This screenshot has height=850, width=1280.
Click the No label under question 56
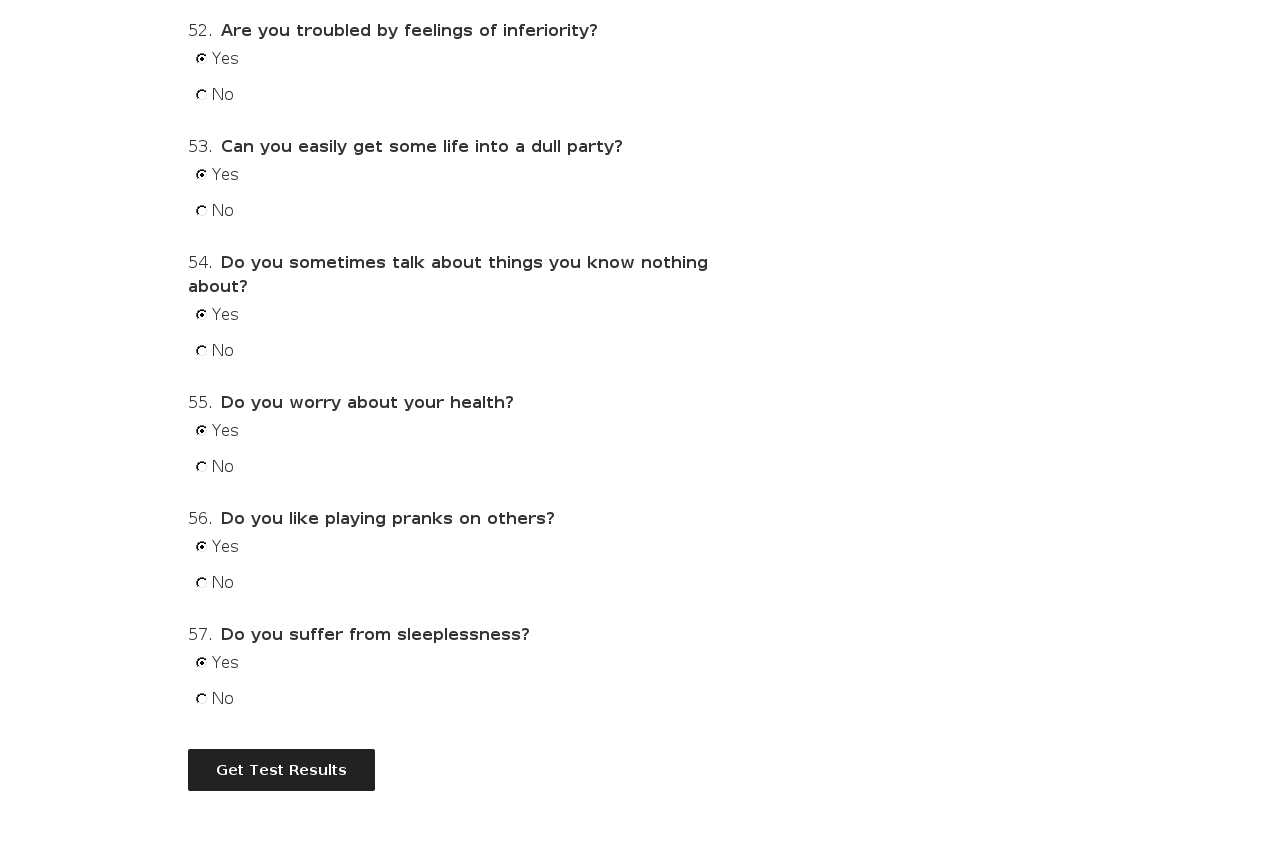coord(223,583)
